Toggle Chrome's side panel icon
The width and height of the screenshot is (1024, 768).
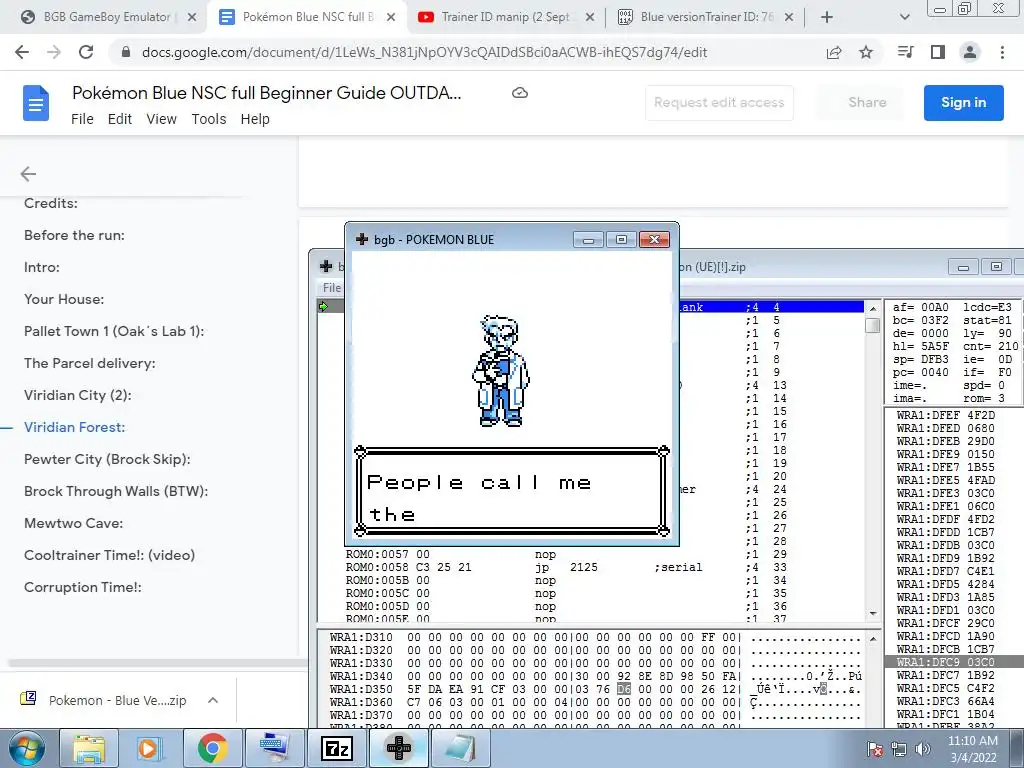tap(938, 52)
